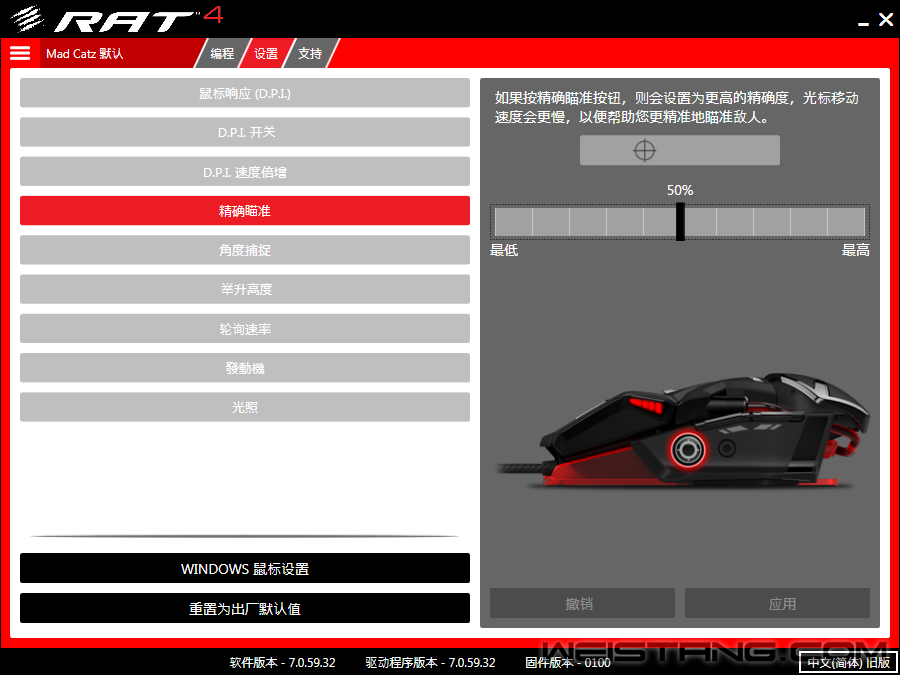Click the RAT mouse product image
This screenshot has width=900, height=675.
[683, 430]
